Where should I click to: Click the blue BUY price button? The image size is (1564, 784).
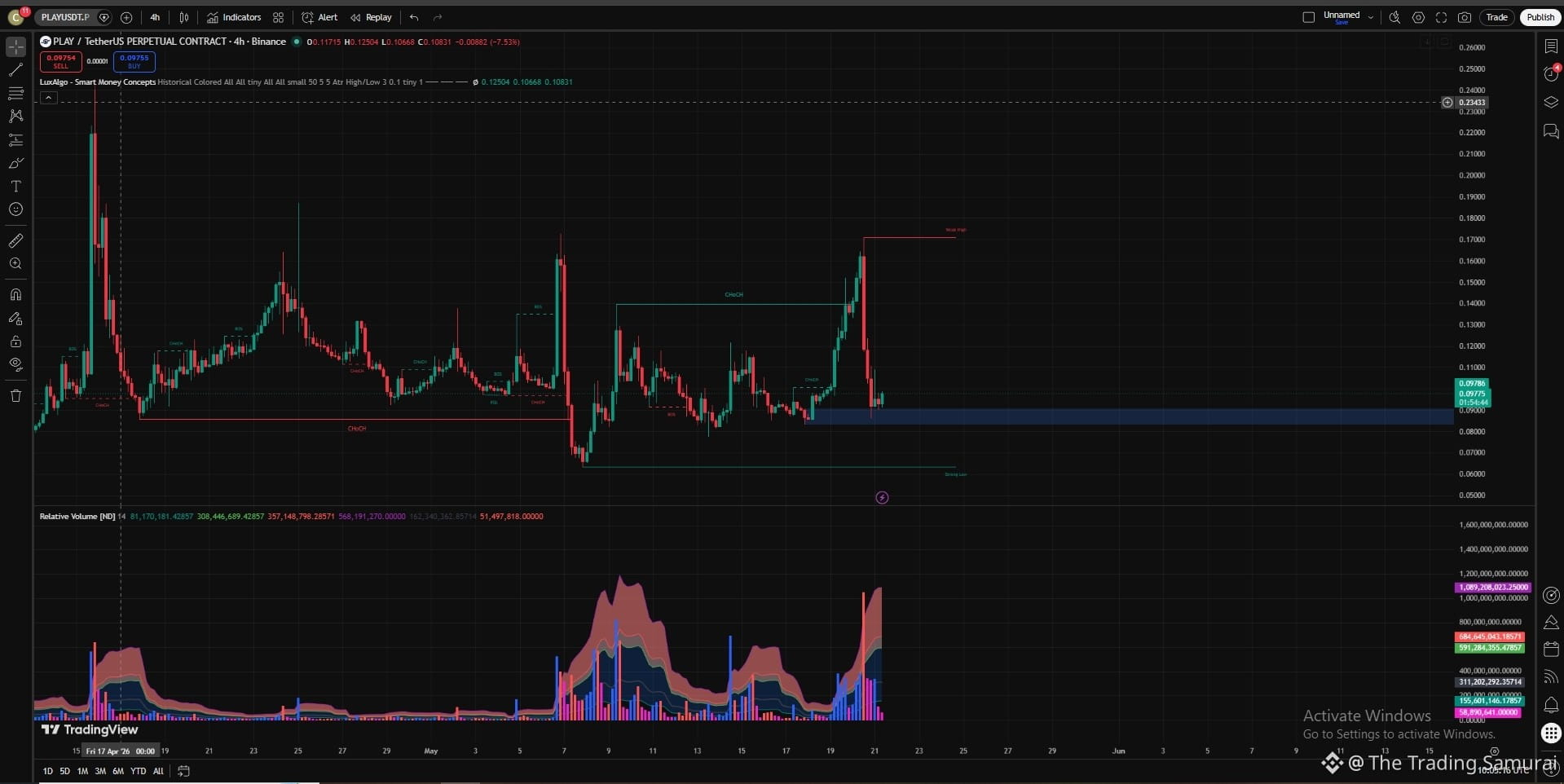[x=134, y=62]
